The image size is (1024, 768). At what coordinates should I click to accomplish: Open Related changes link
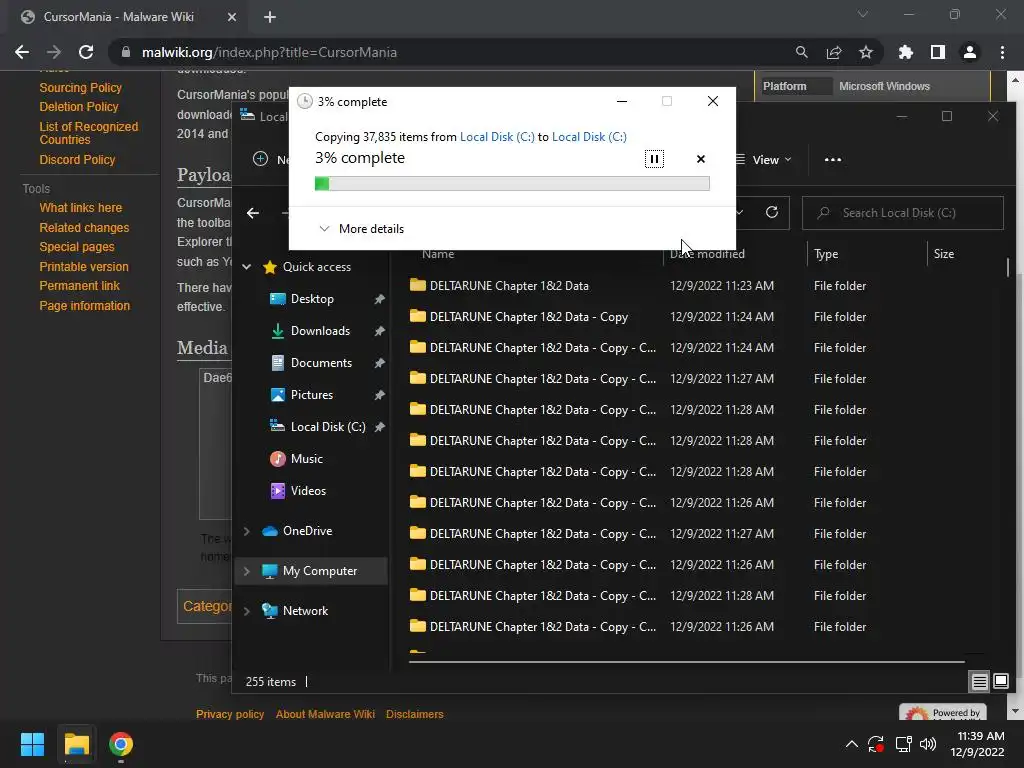pyautogui.click(x=84, y=227)
